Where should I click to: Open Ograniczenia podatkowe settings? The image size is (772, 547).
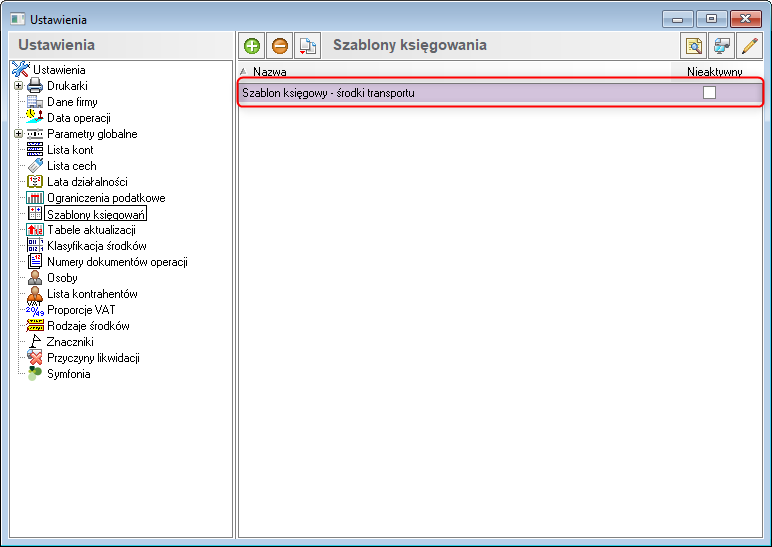point(106,198)
